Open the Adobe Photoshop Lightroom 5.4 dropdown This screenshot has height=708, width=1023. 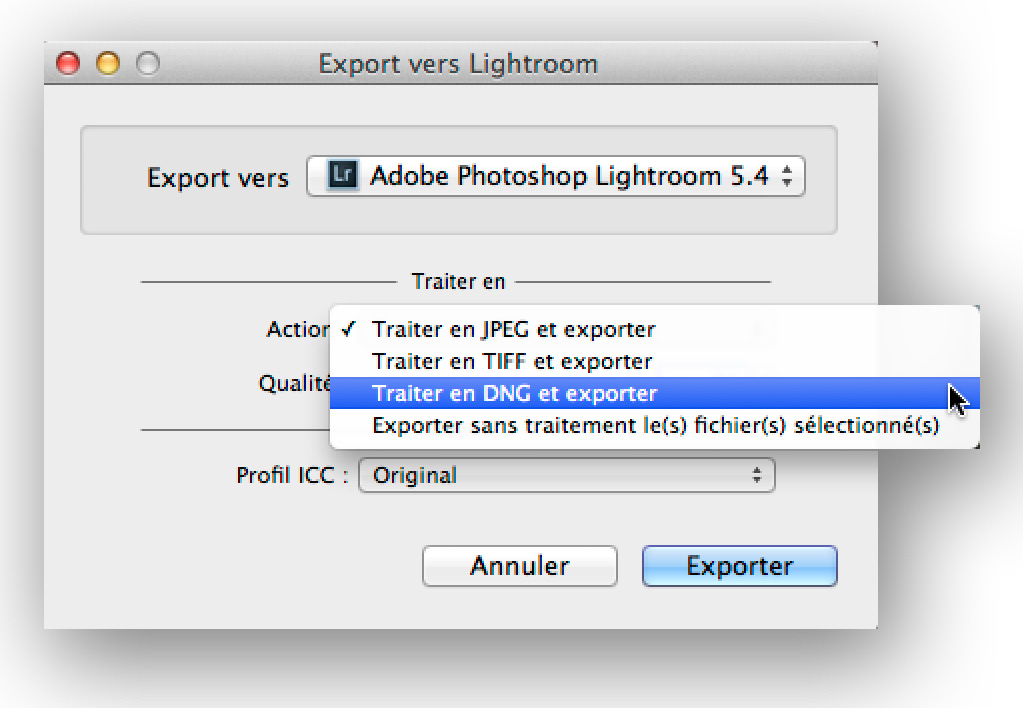click(556, 176)
